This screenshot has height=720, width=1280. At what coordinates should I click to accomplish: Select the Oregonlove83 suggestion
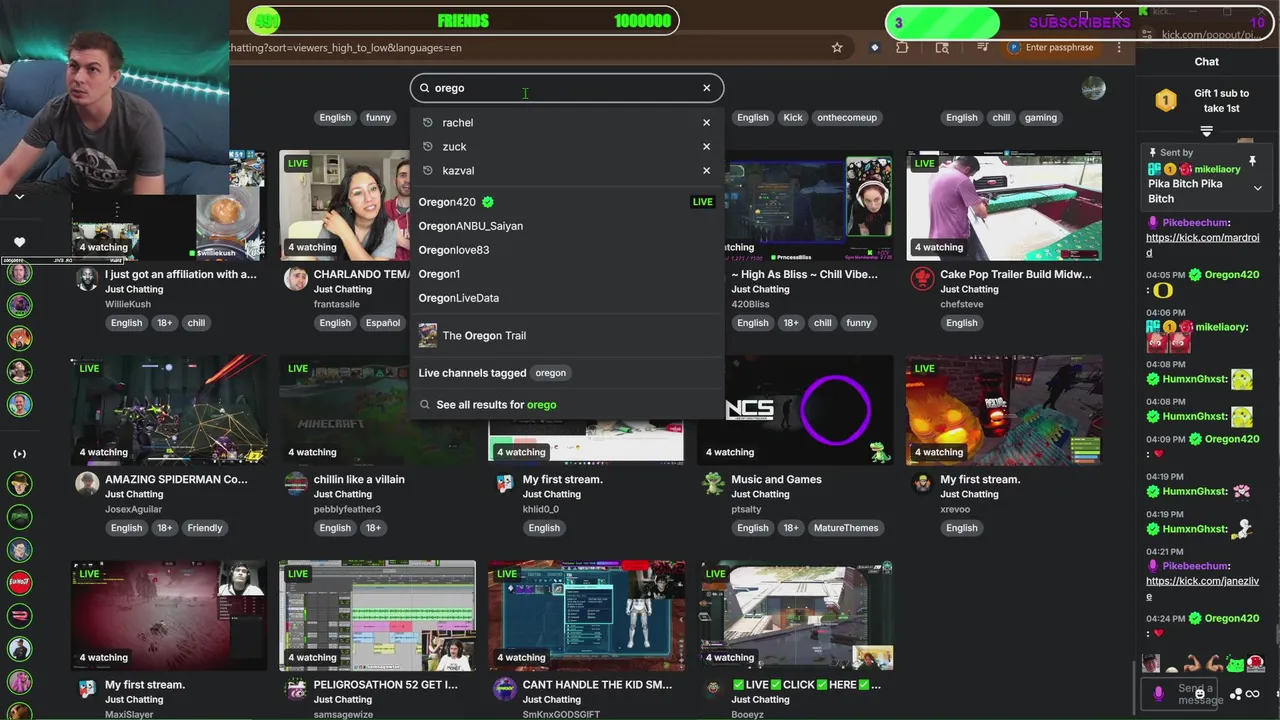point(566,250)
